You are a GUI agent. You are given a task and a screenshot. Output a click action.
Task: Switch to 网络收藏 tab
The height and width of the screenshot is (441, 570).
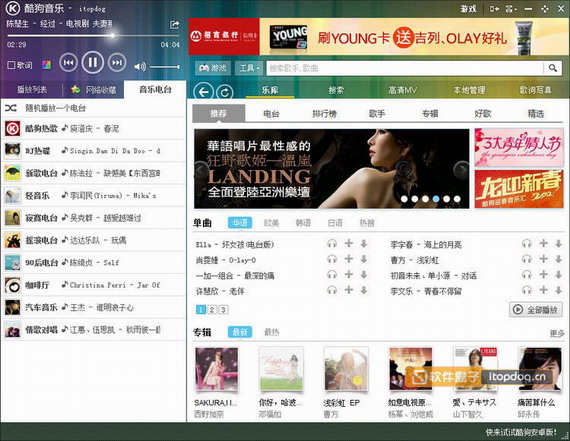[94, 89]
